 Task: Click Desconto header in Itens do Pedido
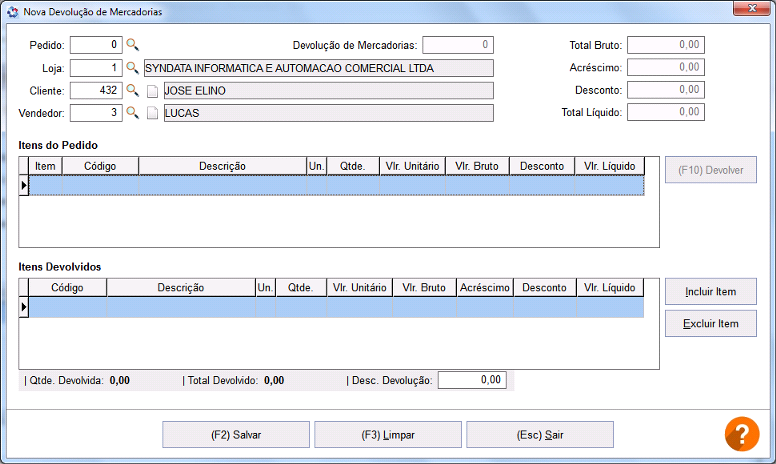tap(542, 166)
